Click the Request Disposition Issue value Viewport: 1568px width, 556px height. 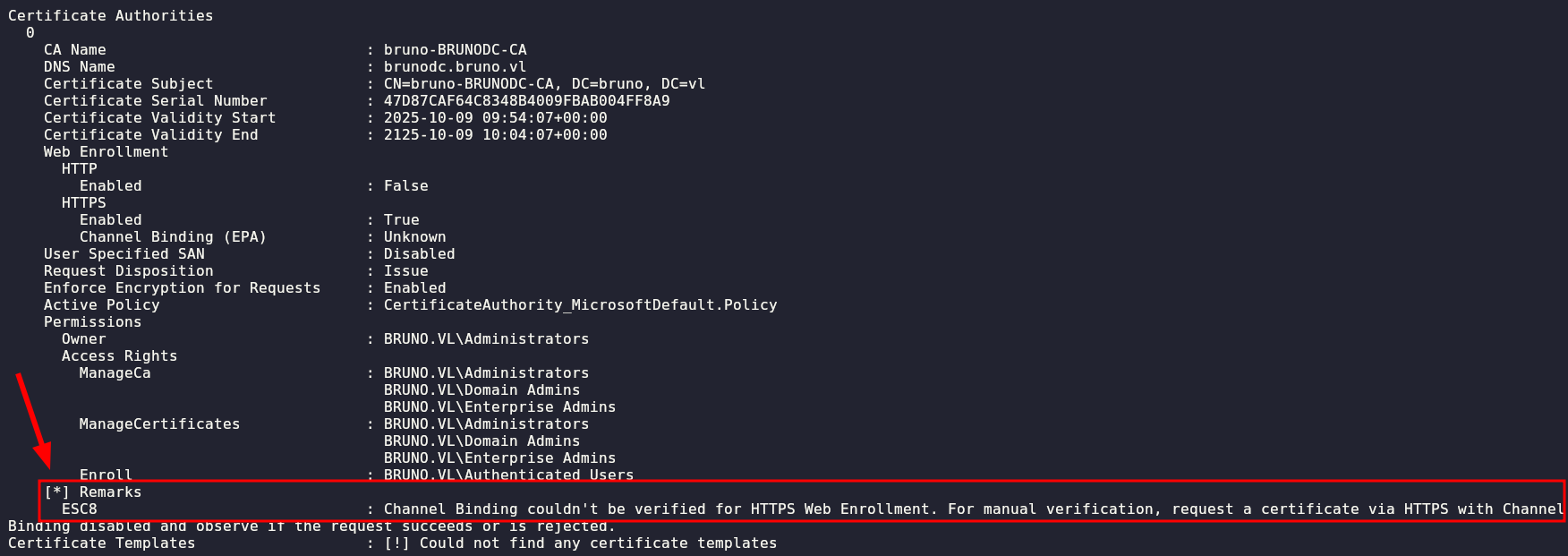tap(405, 271)
